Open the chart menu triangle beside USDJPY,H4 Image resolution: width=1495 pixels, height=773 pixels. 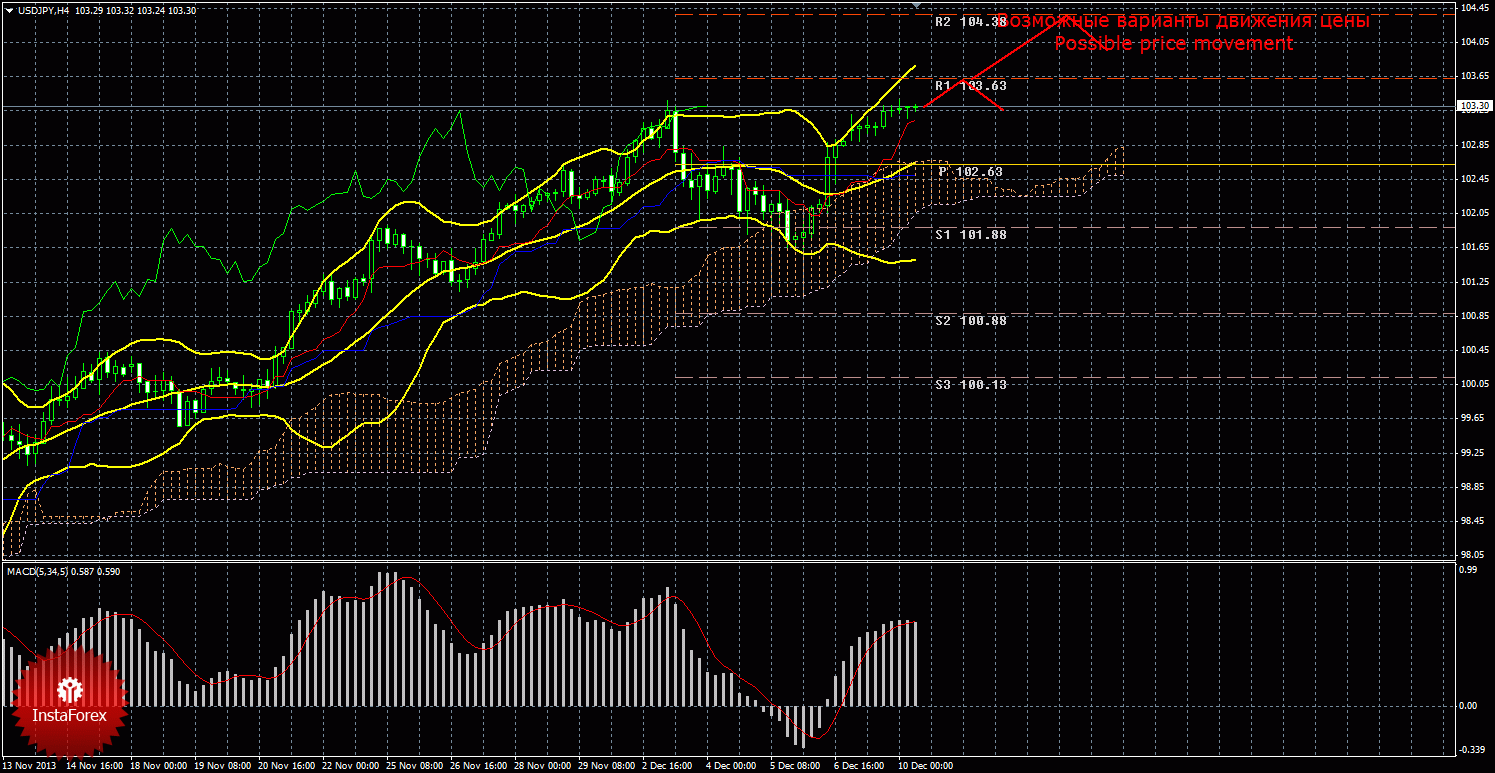9,10
